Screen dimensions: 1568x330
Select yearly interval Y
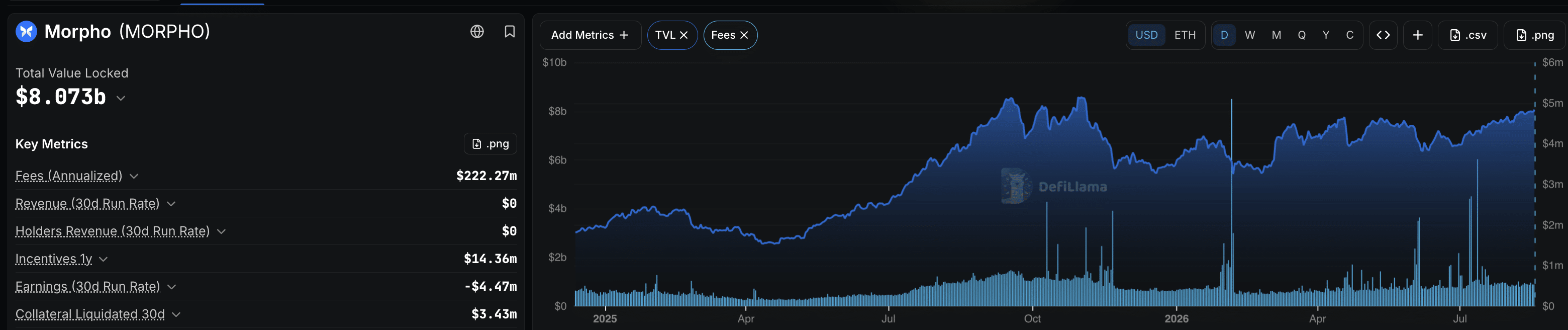click(x=1326, y=35)
